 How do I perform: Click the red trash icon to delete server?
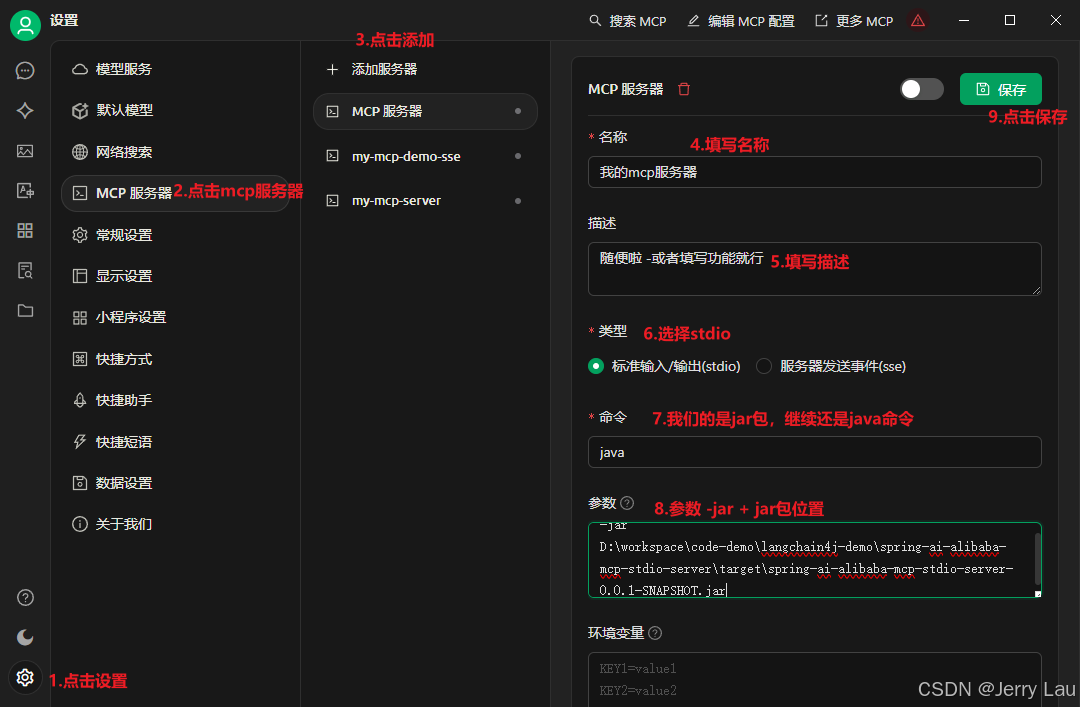[684, 89]
